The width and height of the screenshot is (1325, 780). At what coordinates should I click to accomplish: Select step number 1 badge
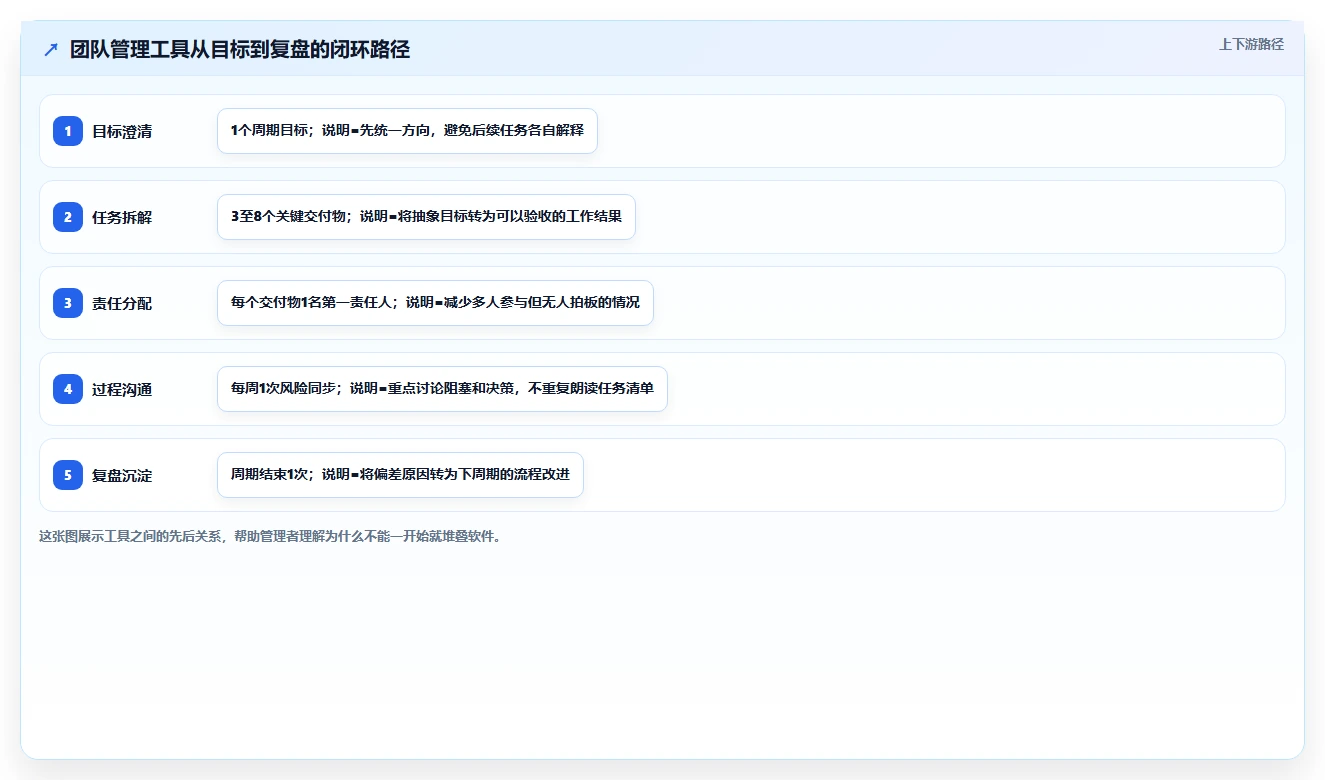pos(68,131)
